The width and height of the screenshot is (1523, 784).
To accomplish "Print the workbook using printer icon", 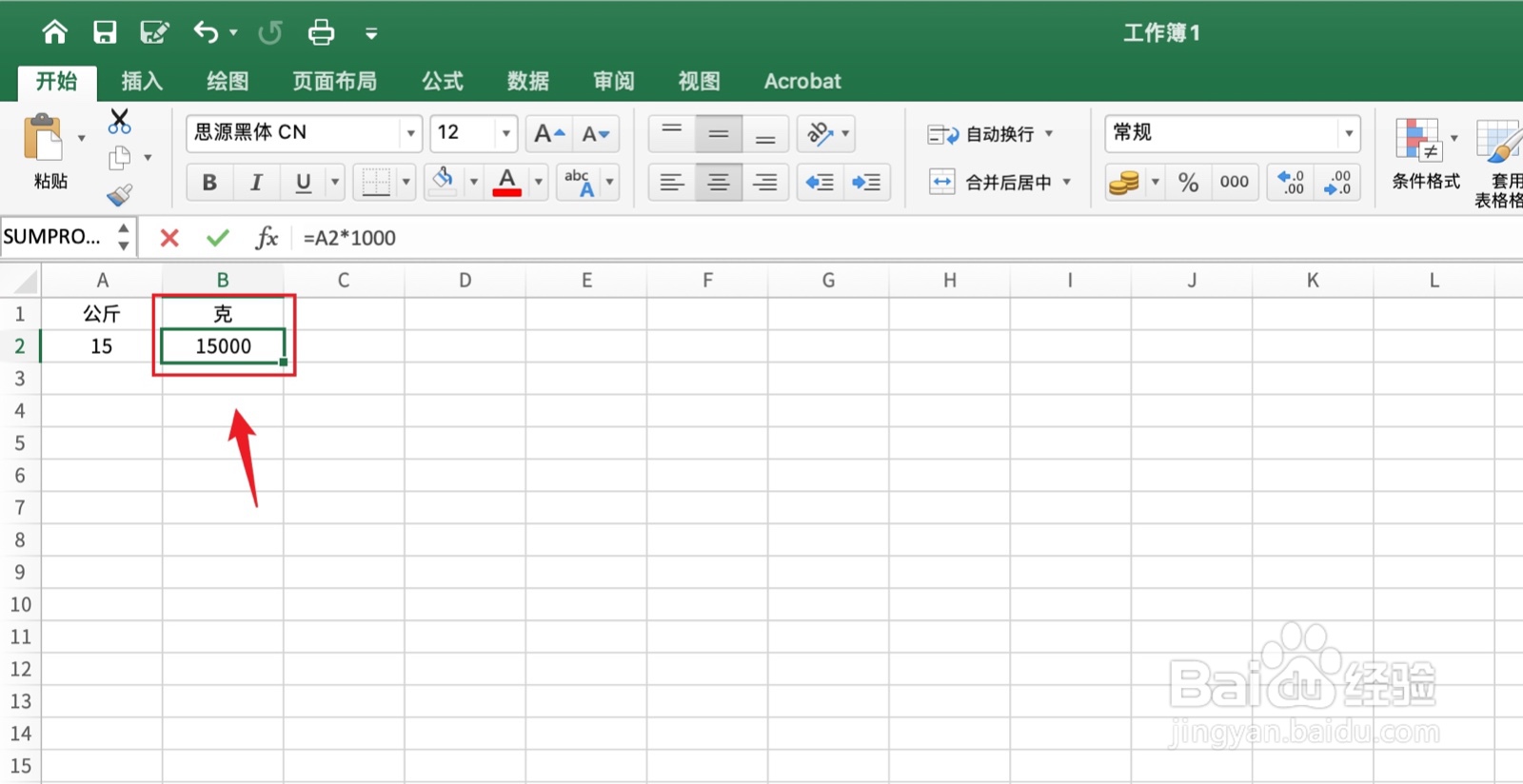I will click(x=322, y=32).
